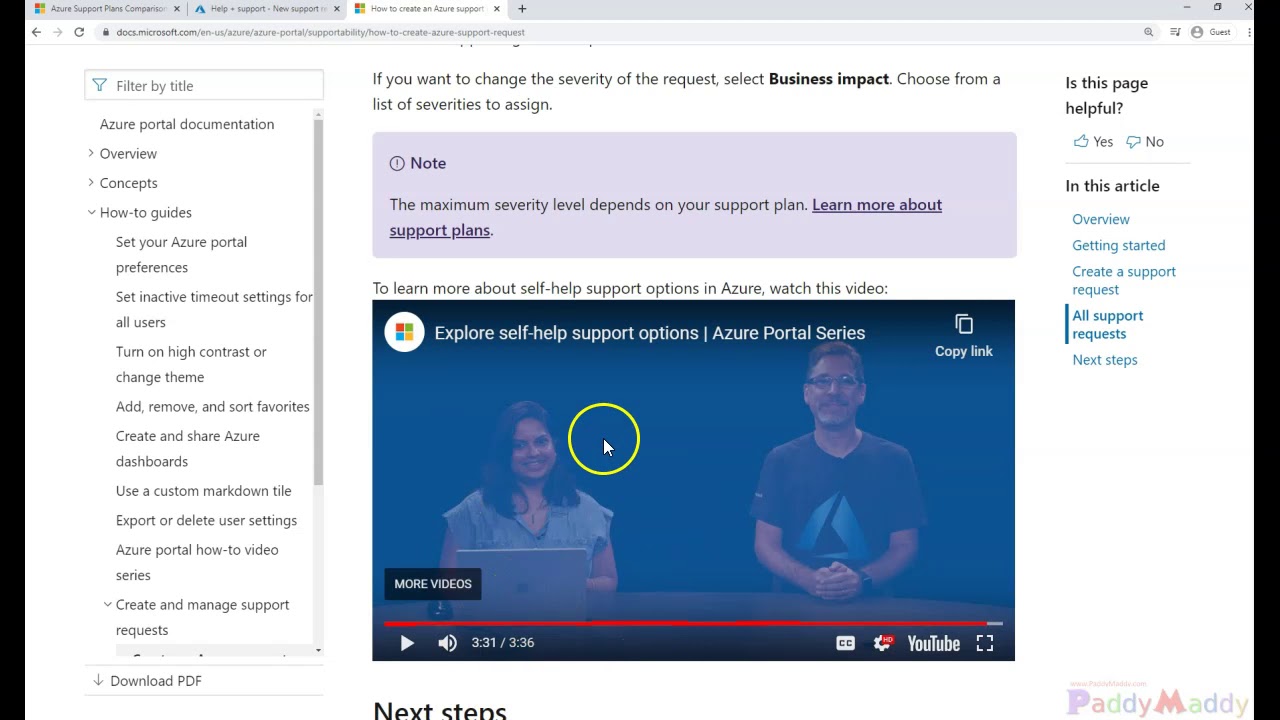Close the How to create support tab
Viewport: 1280px width, 720px height.
pos(497,9)
